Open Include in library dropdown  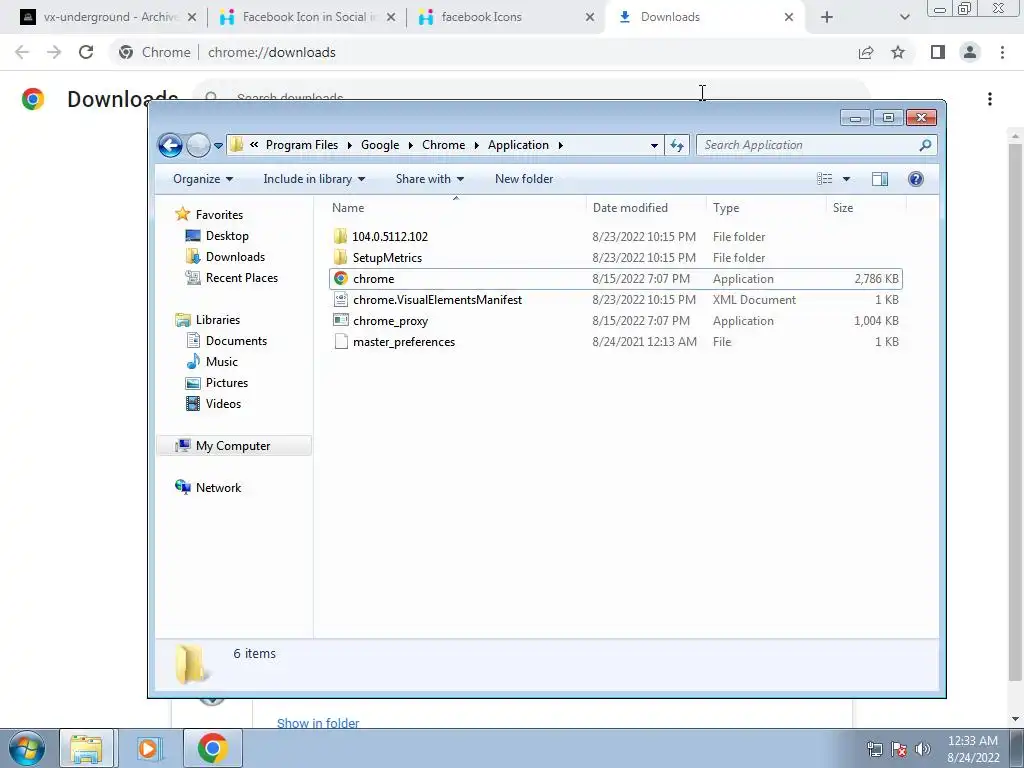[314, 179]
